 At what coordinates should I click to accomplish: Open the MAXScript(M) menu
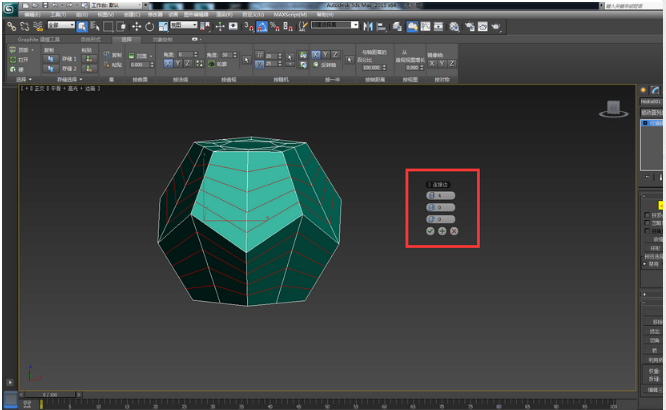coord(290,14)
